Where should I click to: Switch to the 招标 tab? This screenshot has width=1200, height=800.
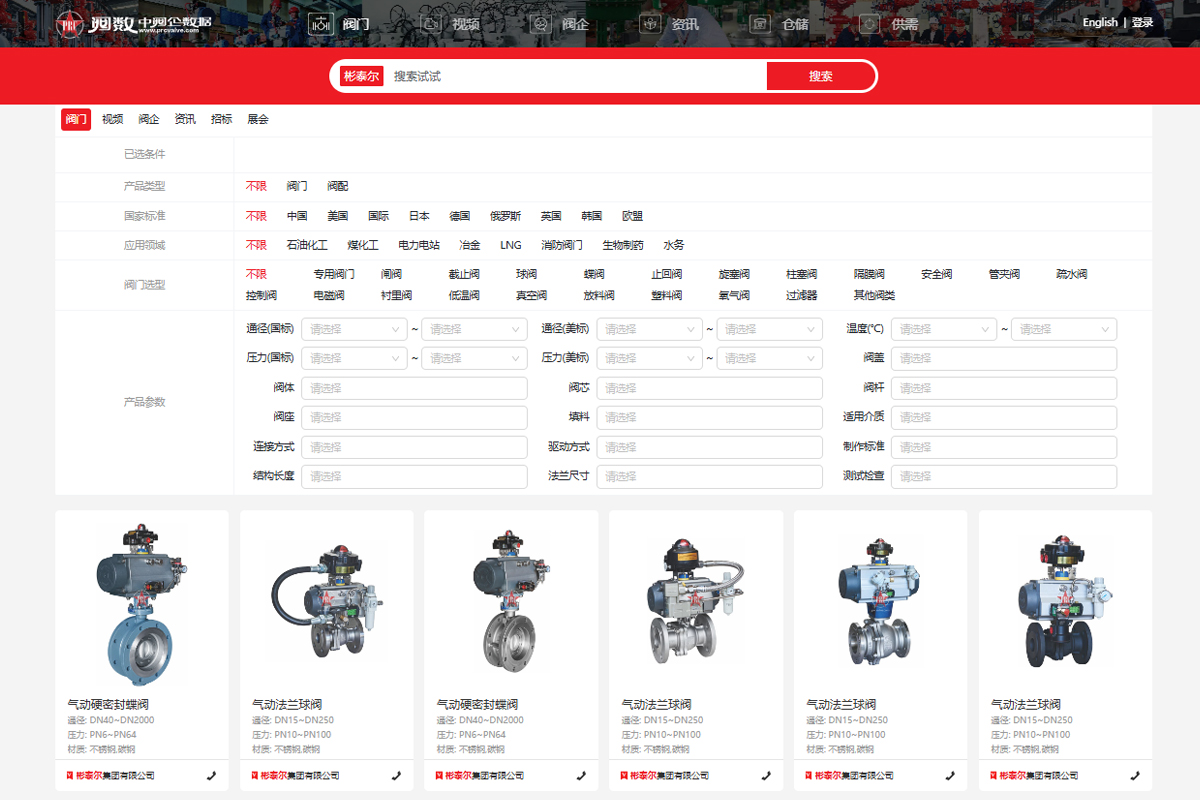(x=221, y=119)
